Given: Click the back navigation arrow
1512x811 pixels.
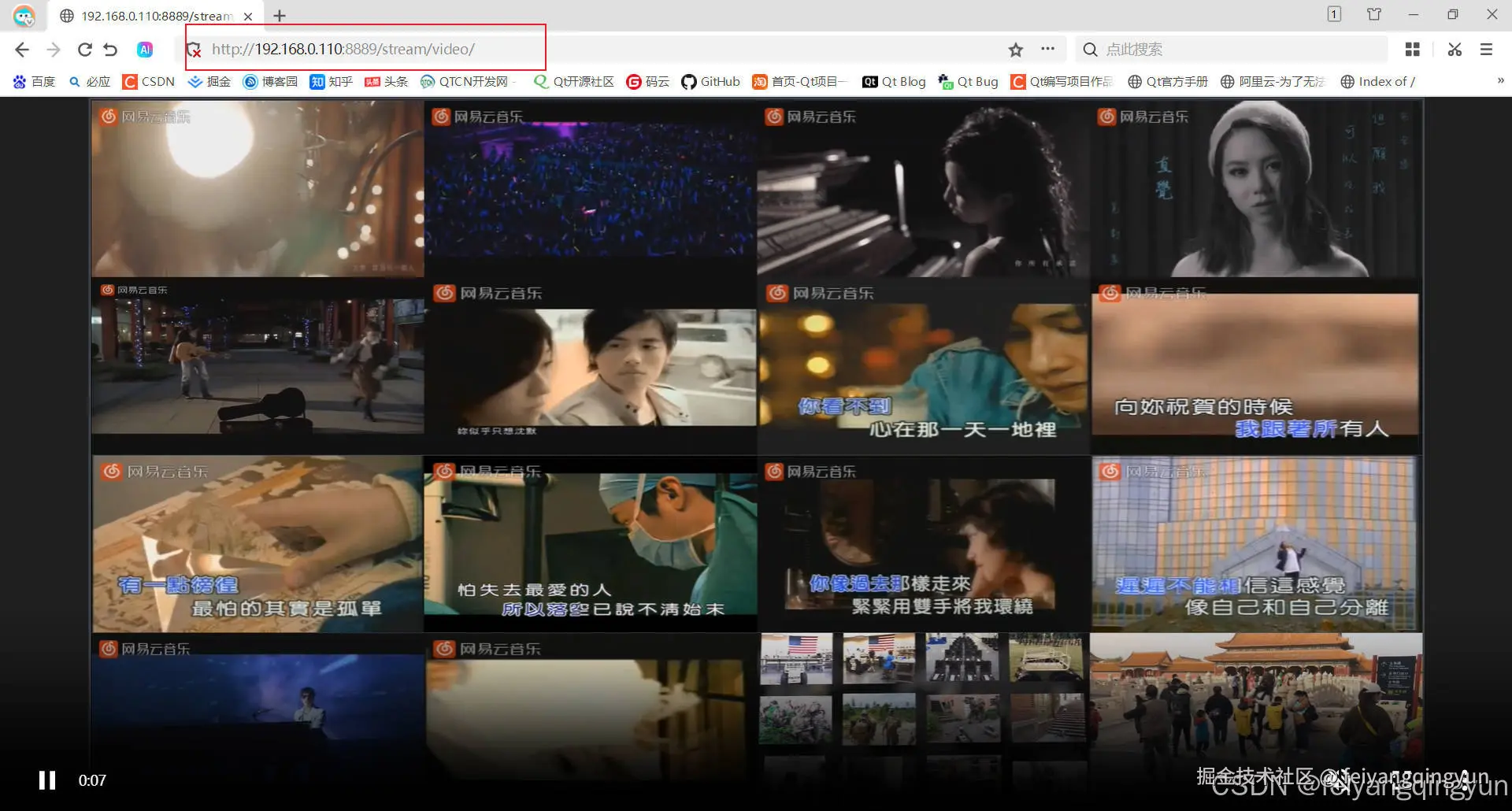Looking at the screenshot, I should tap(21, 49).
